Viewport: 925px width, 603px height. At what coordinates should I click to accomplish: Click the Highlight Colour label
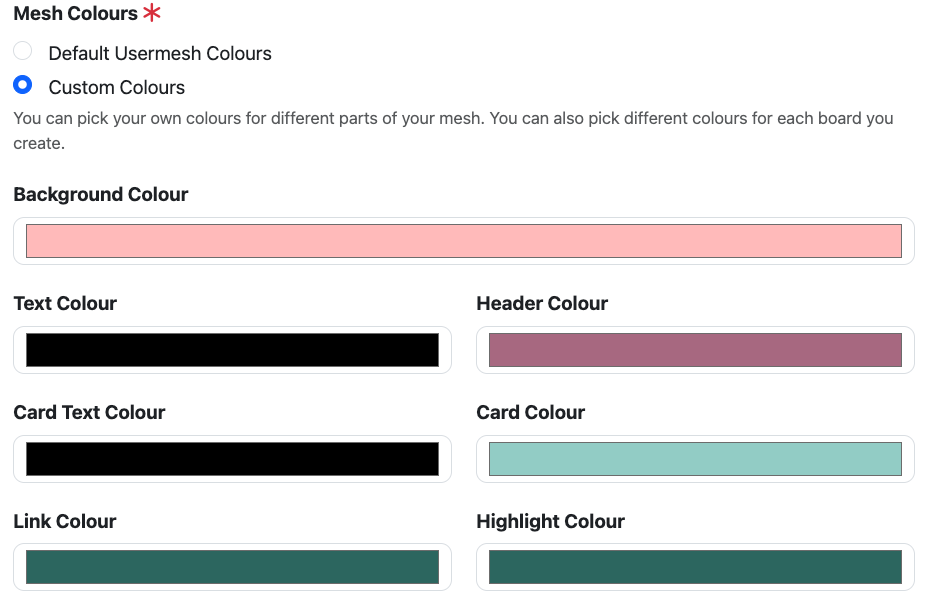pyautogui.click(x=550, y=521)
